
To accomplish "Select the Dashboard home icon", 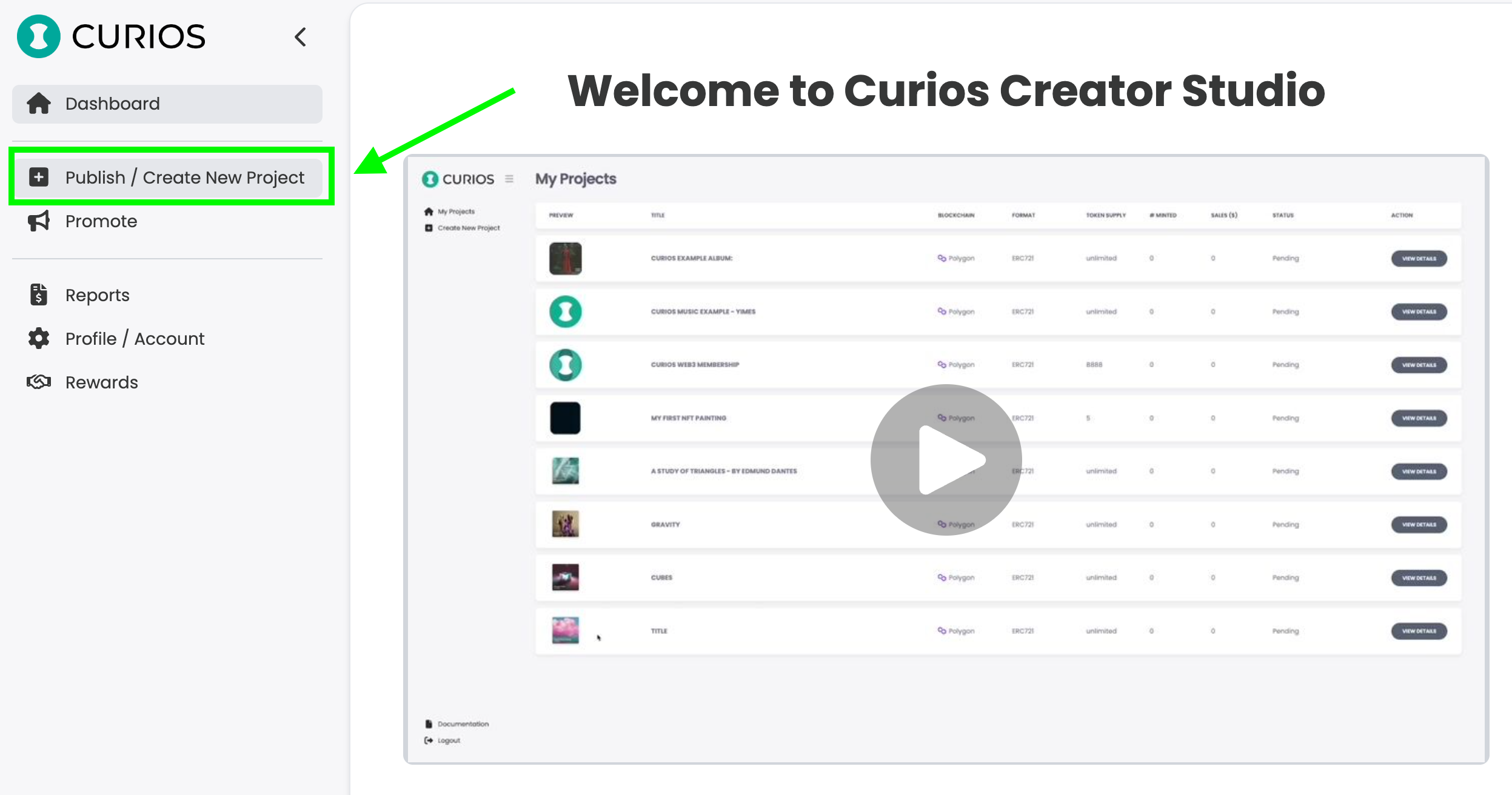I will click(38, 104).
